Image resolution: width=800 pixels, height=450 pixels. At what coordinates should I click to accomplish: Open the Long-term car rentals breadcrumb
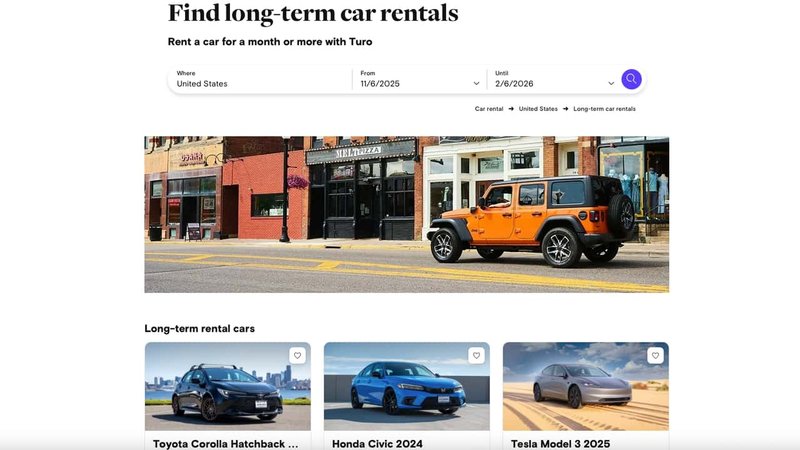[x=605, y=109]
